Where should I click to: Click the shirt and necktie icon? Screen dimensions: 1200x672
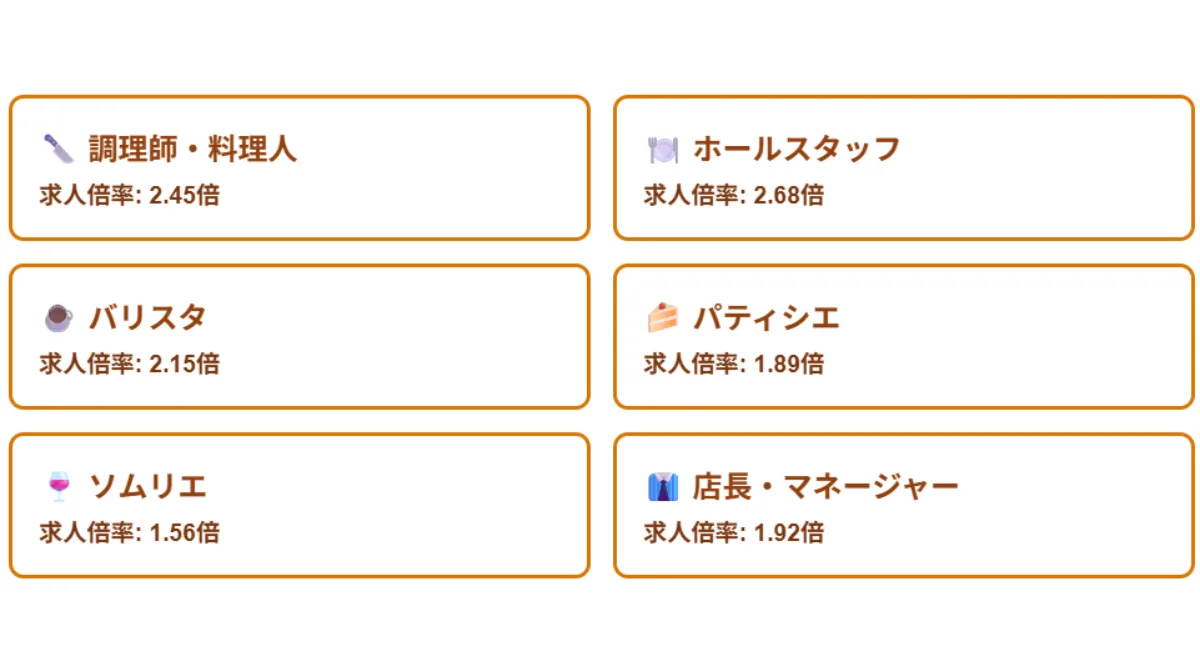point(663,487)
